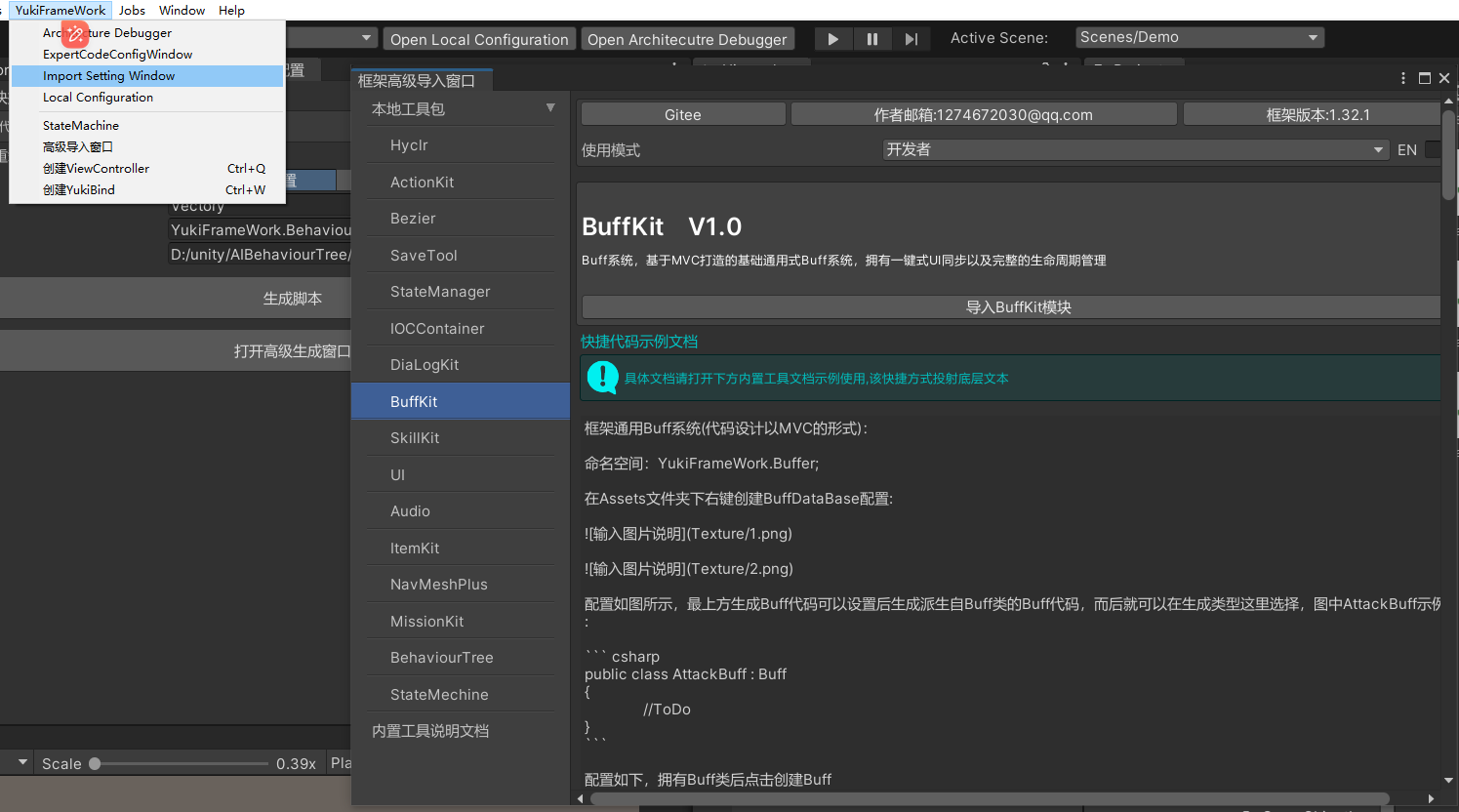
Task: Choose 创建ViewController menu entry
Action: pyautogui.click(x=146, y=168)
